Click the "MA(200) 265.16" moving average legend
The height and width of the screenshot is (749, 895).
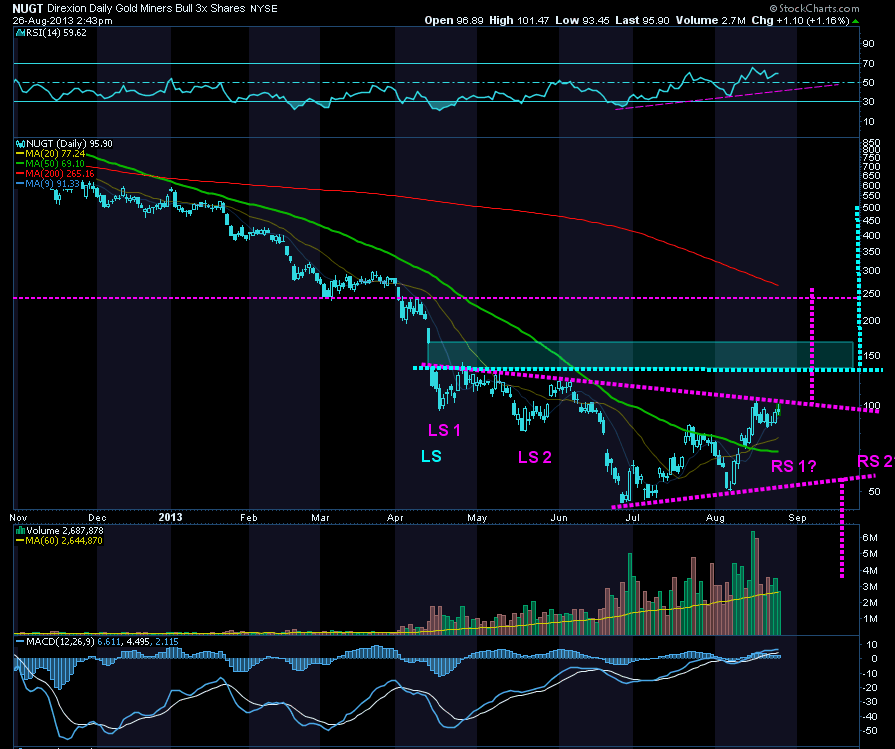click(x=55, y=173)
